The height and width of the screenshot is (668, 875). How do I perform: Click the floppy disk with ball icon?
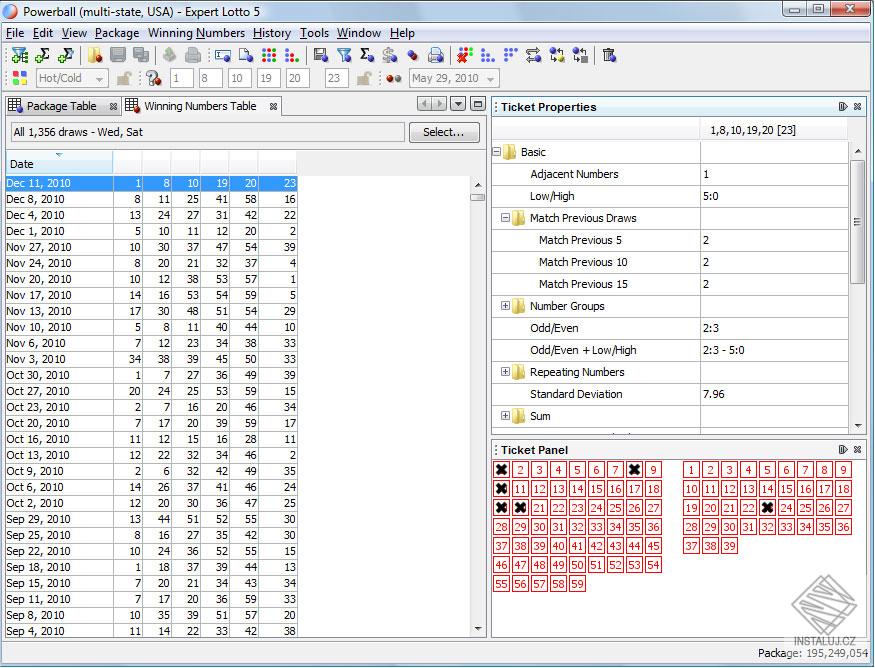pos(321,55)
